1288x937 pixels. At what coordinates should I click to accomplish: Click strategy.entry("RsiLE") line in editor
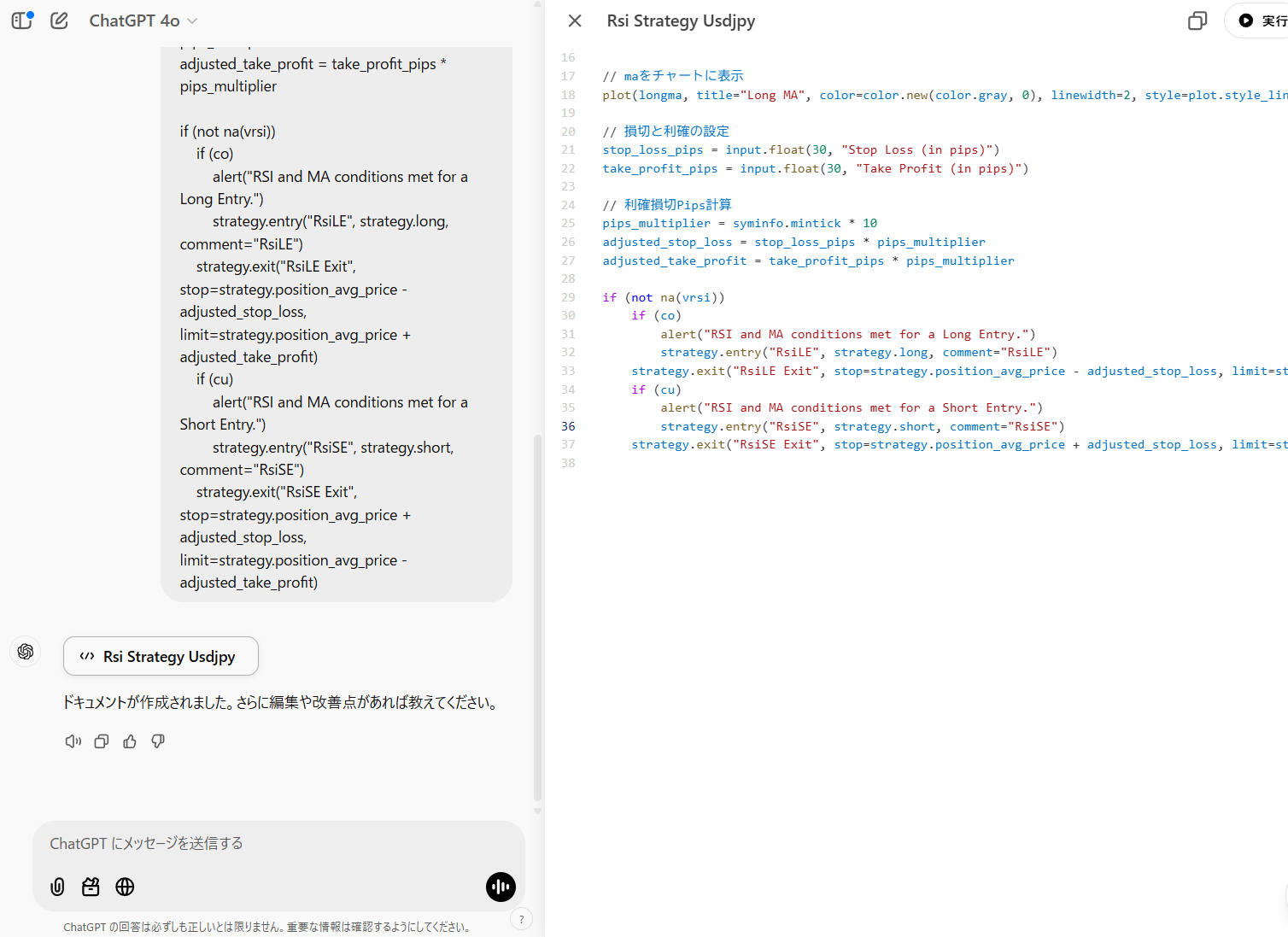coord(858,352)
